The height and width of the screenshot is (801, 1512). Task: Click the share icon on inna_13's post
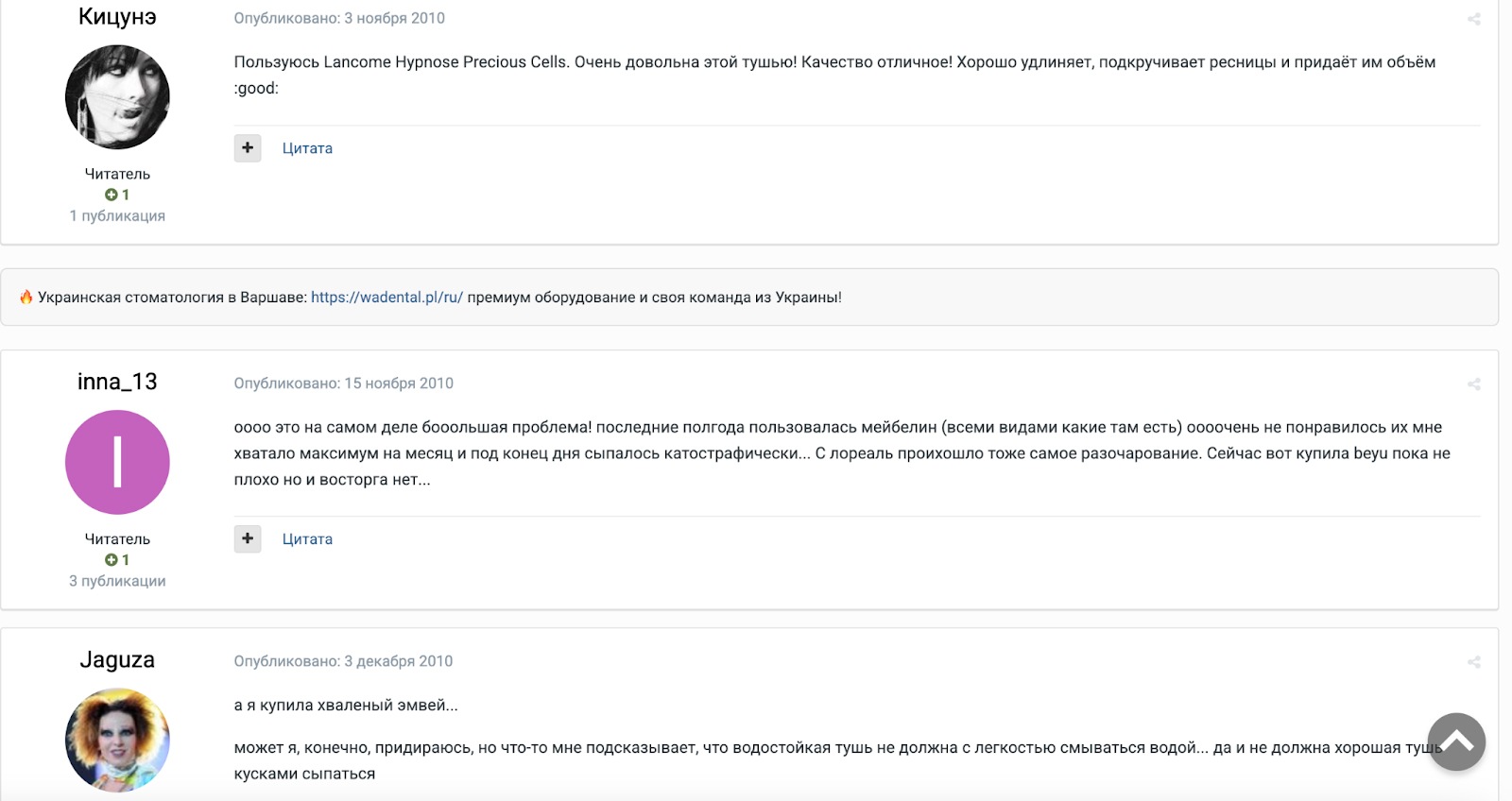(1473, 384)
